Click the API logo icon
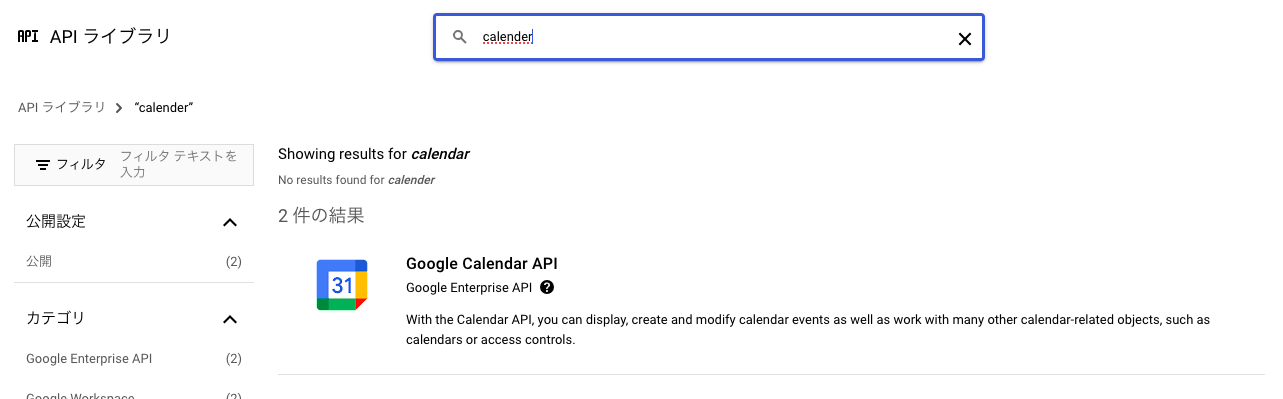 pos(28,36)
